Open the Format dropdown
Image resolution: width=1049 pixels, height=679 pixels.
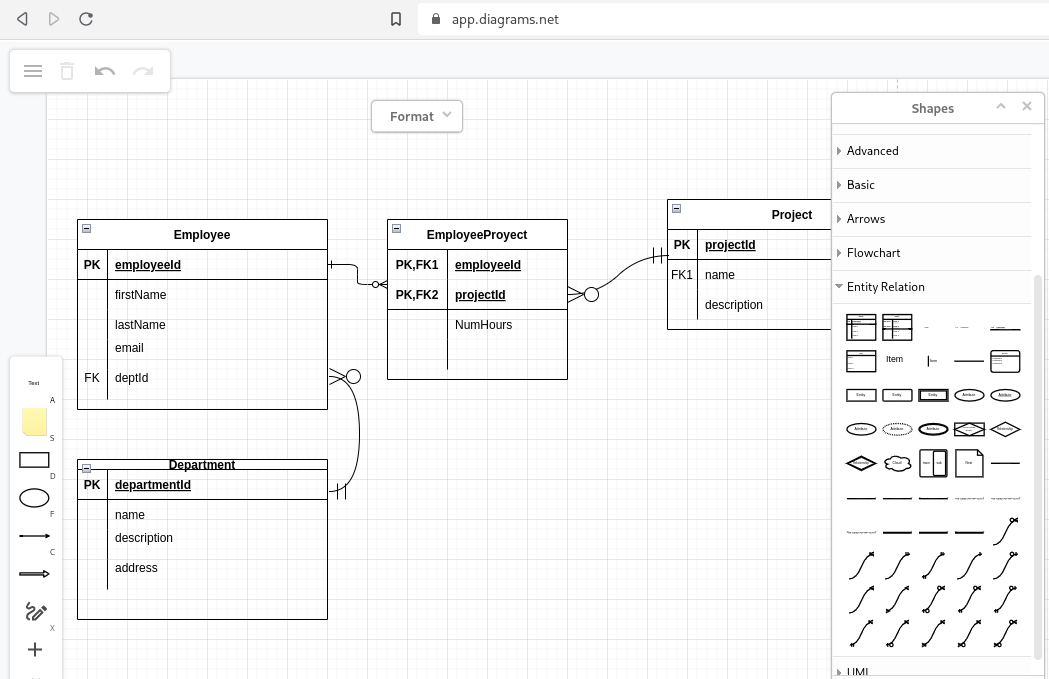click(x=416, y=116)
